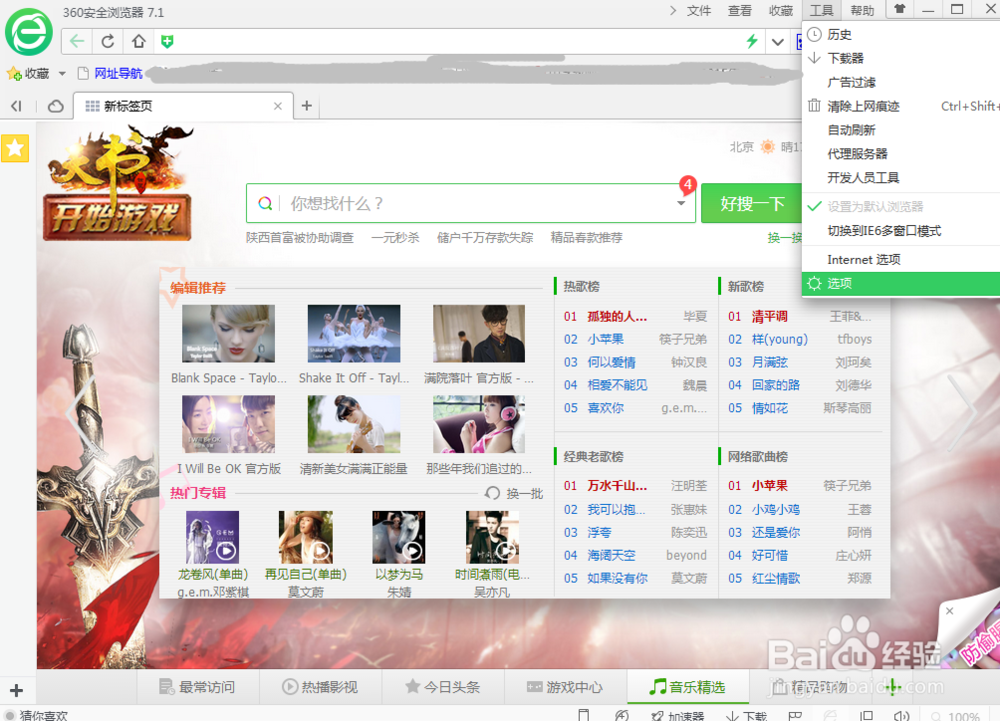Select 广告过滤 menu entry
The height and width of the screenshot is (721, 1000).
(x=901, y=82)
